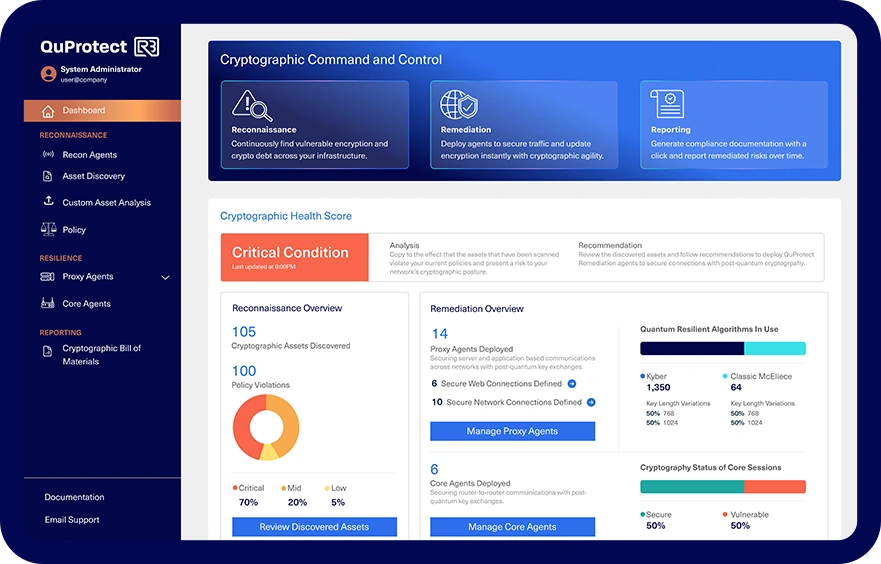Click the Reporting document checkmark icon
This screenshot has width=881, height=564.
[667, 104]
